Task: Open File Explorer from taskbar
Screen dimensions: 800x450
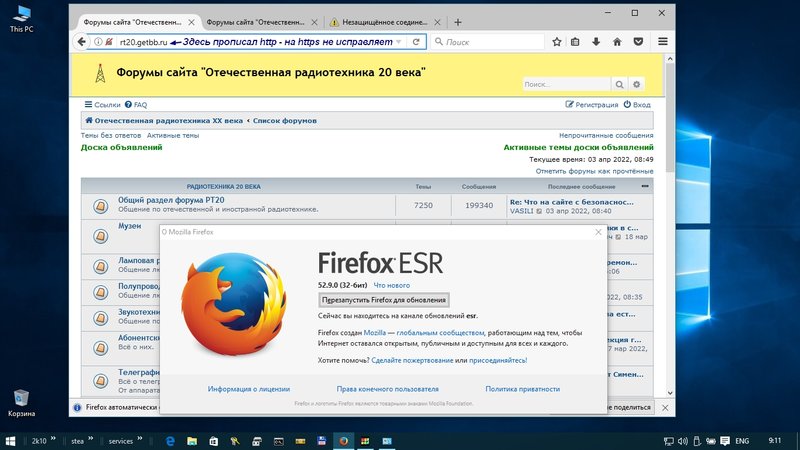Action: pyautogui.click(x=192, y=441)
